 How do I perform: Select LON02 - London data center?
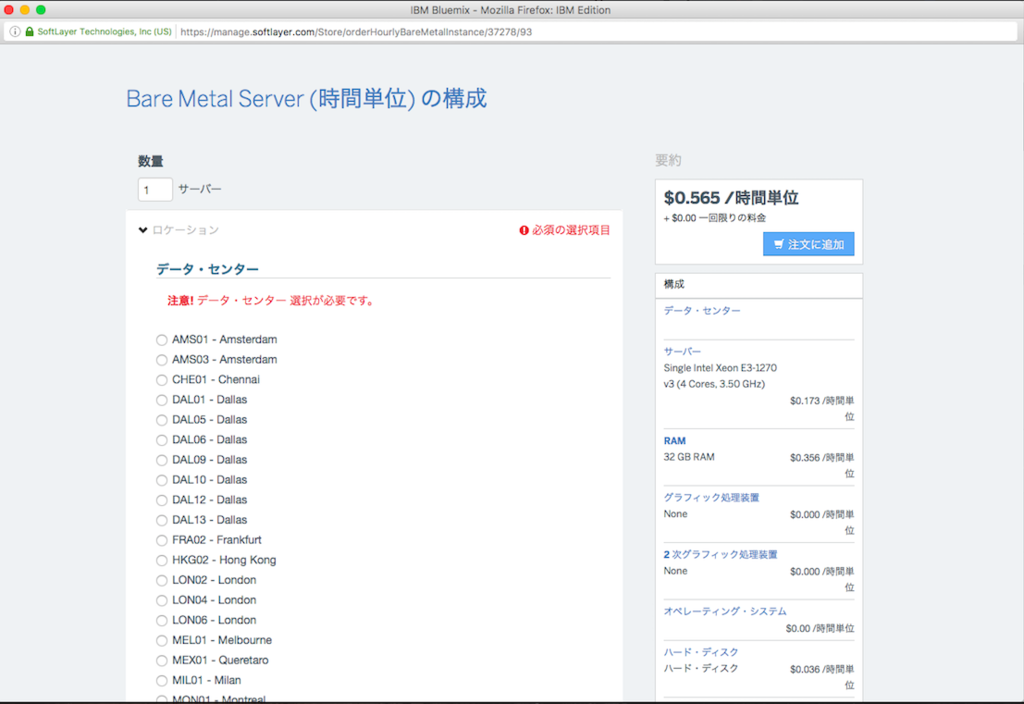click(161, 580)
